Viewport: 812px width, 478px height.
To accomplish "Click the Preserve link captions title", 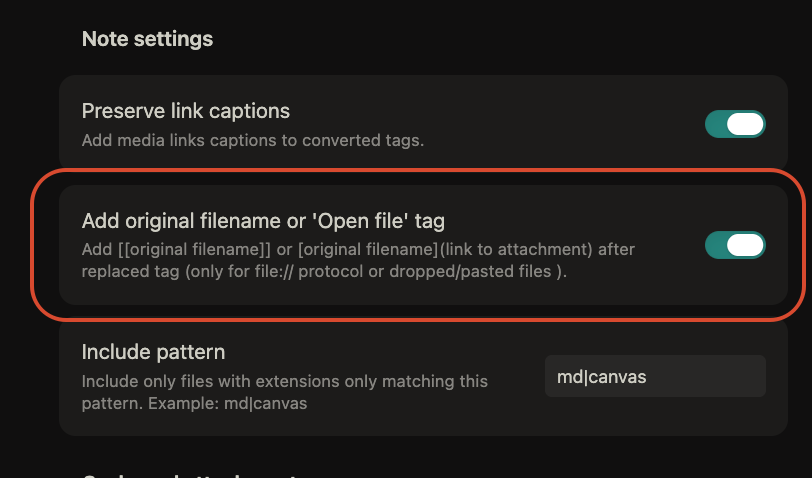I will coord(185,110).
